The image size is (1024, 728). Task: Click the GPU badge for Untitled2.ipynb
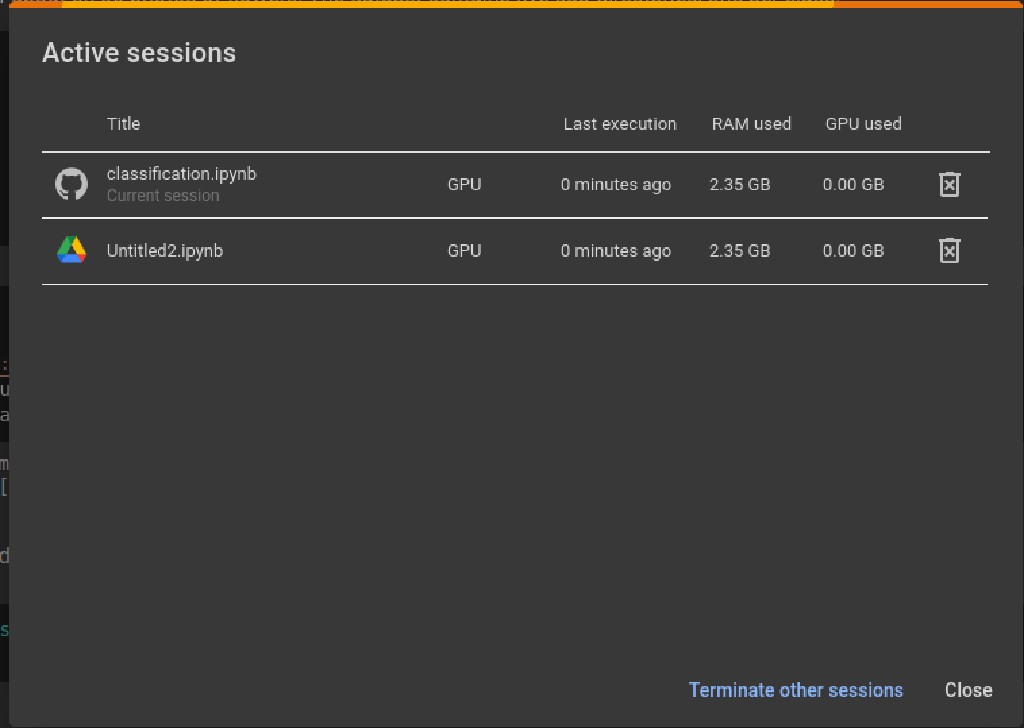click(464, 250)
